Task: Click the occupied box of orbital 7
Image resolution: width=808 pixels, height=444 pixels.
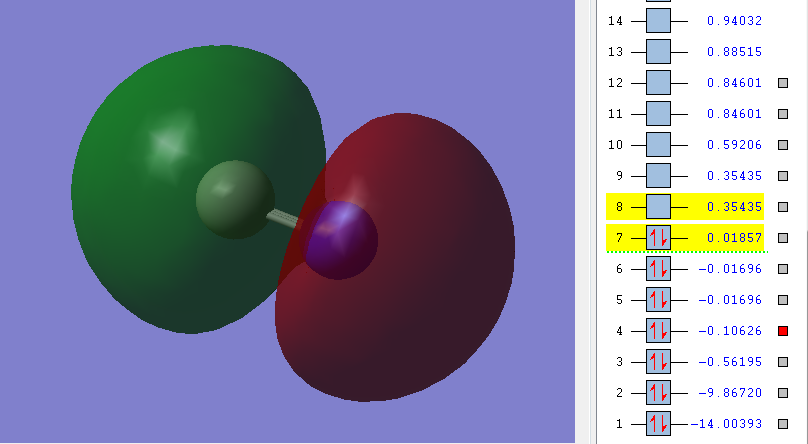Action: [x=659, y=238]
